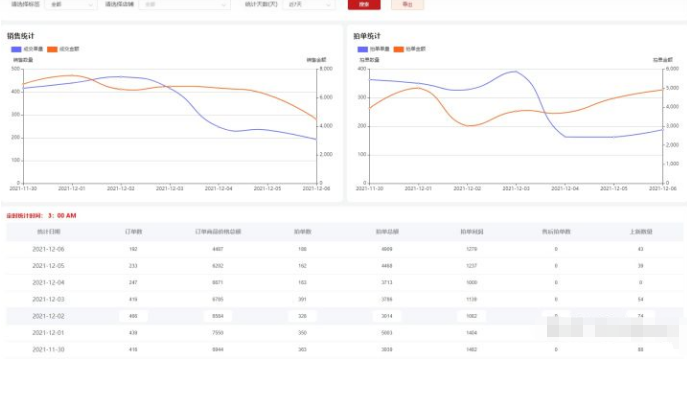Click the 订单数 column header

(133, 231)
